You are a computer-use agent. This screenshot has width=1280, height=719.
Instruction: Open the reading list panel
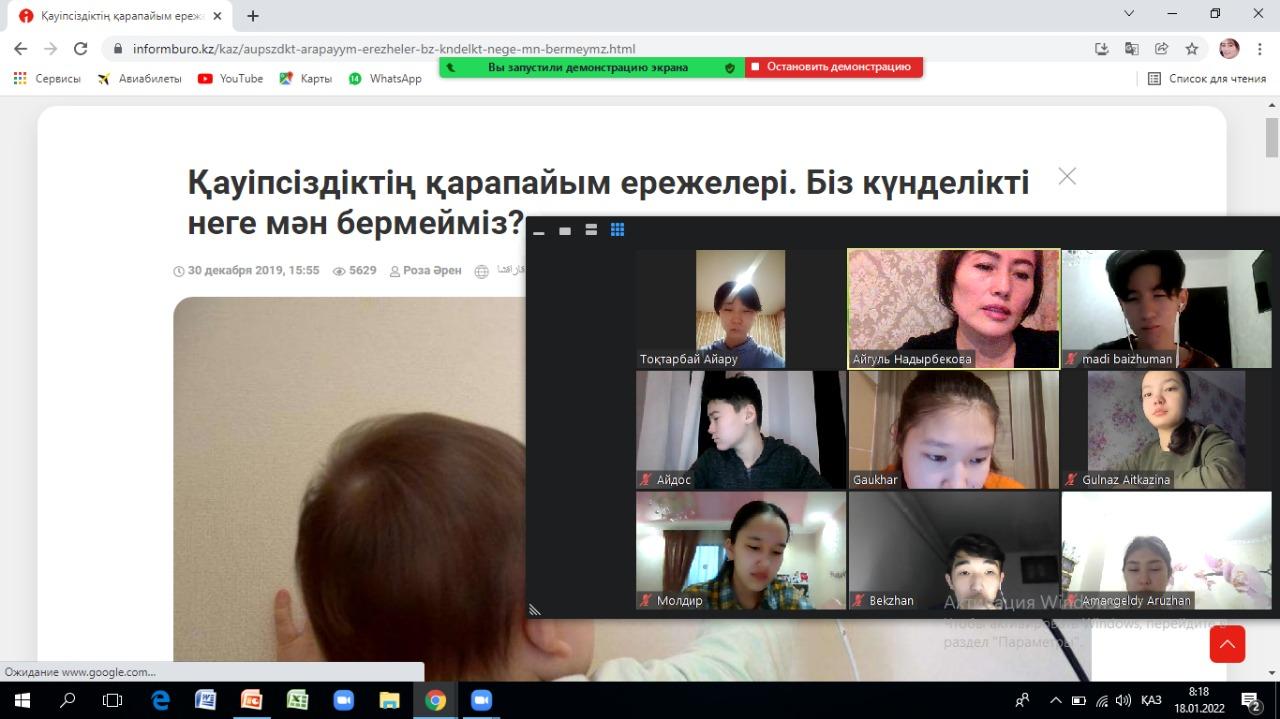pyautogui.click(x=1206, y=78)
